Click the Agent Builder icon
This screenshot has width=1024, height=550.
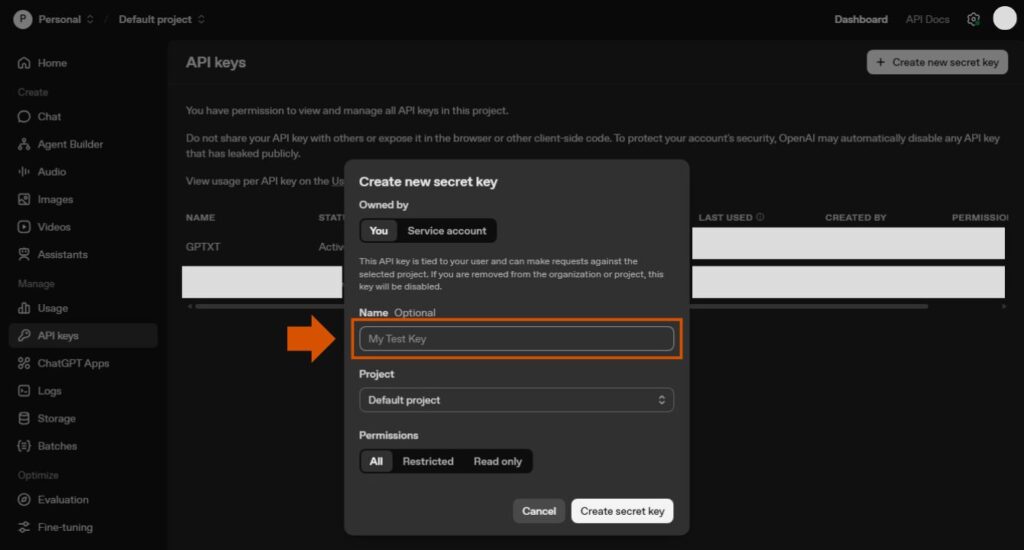(24, 144)
